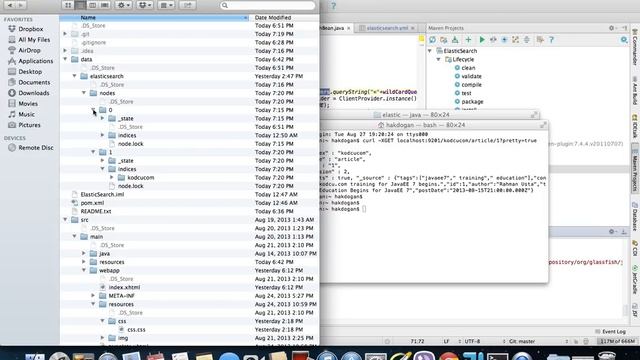The image size is (640, 360).
Task: Open Maven settings icon in toolbar
Action: (x=540, y=40)
